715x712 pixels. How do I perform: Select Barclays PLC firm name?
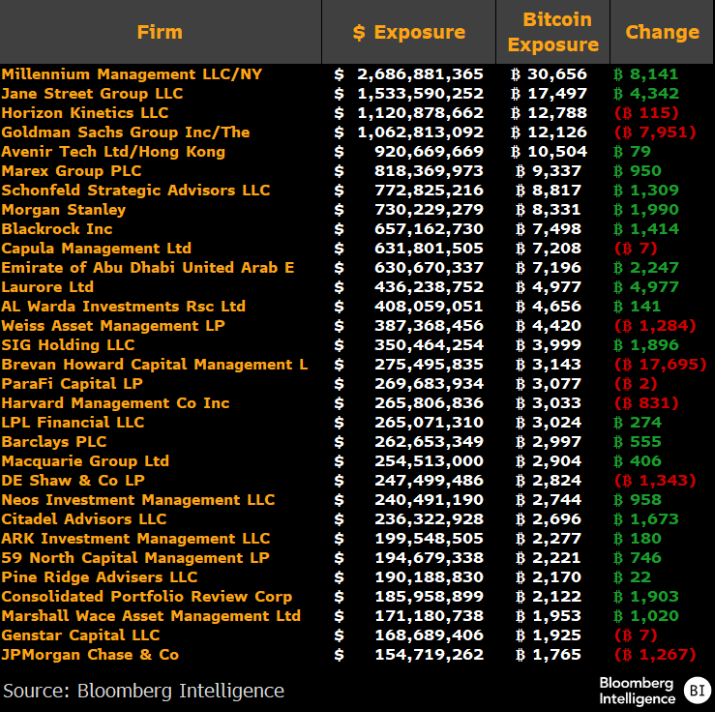click(54, 442)
